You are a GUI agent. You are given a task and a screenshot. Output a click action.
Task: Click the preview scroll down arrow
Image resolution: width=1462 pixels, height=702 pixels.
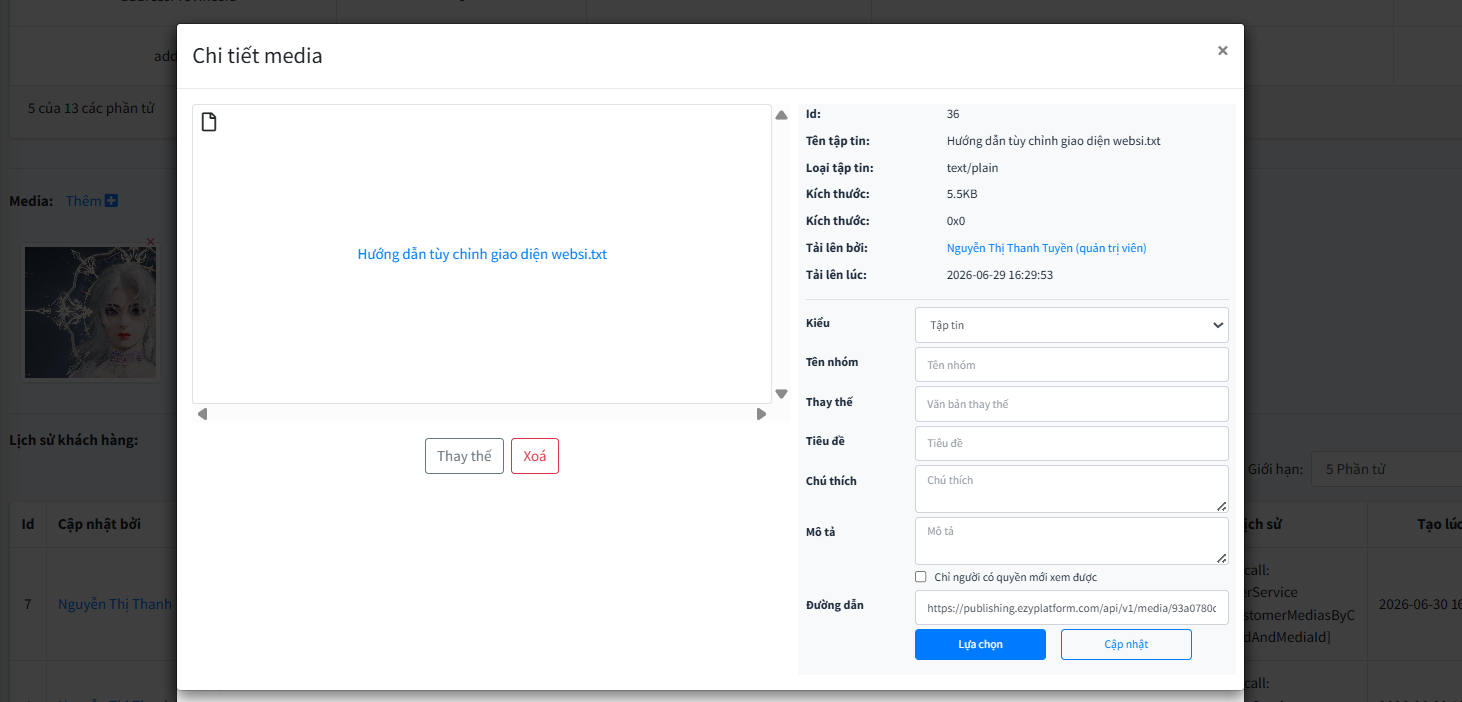[x=782, y=394]
